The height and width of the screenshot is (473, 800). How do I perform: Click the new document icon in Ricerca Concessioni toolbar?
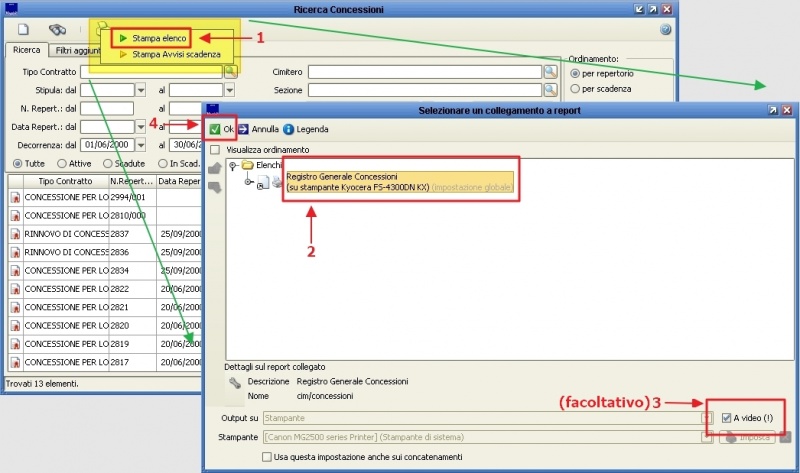point(23,30)
